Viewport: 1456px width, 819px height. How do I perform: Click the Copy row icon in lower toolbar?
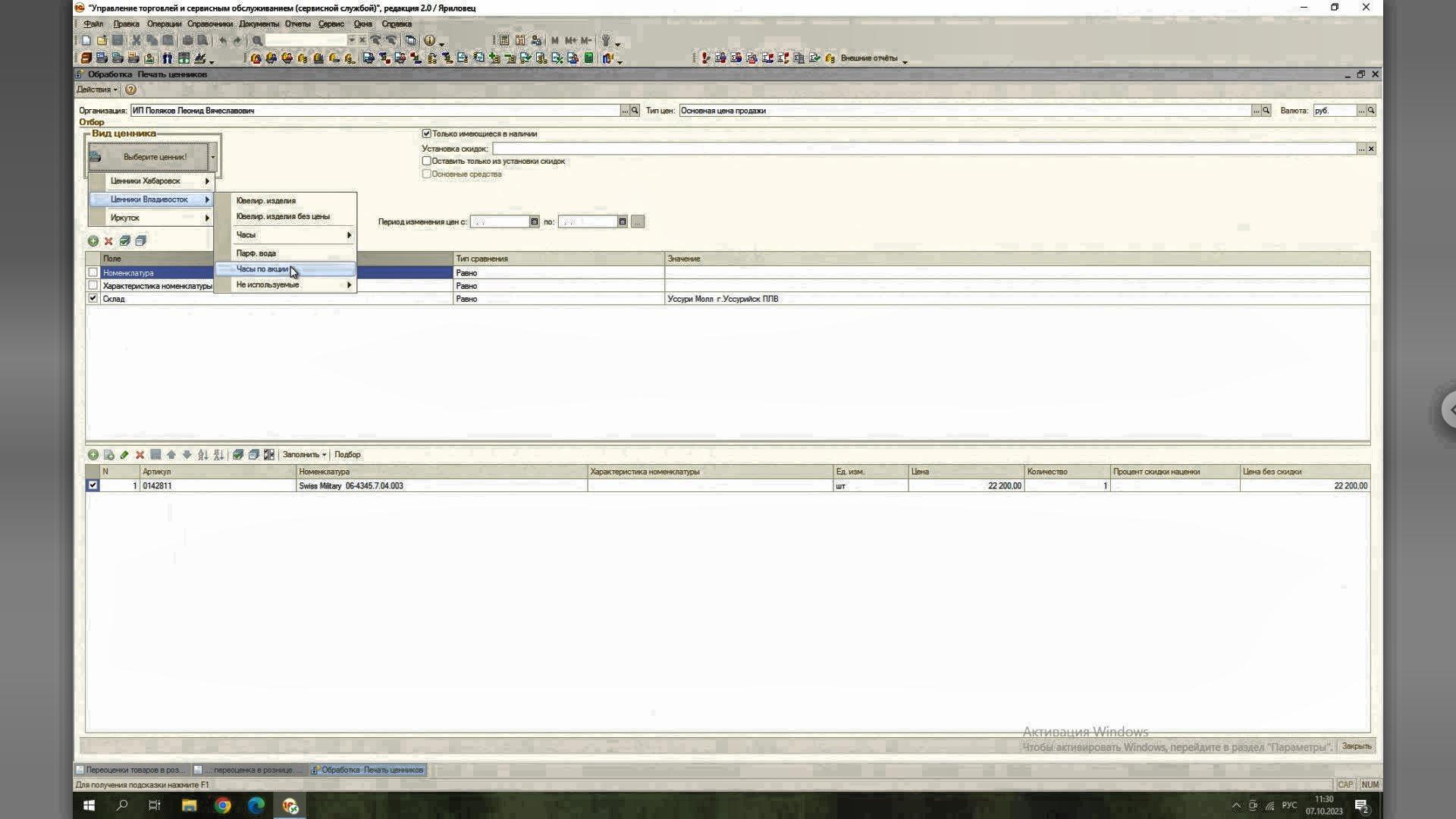108,455
